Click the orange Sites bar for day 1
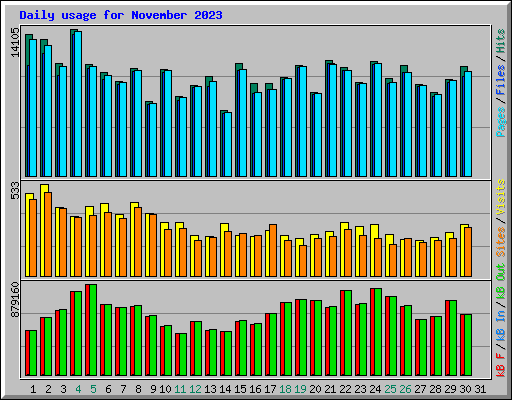Screen dimensions: 512x400 [x=33, y=238]
